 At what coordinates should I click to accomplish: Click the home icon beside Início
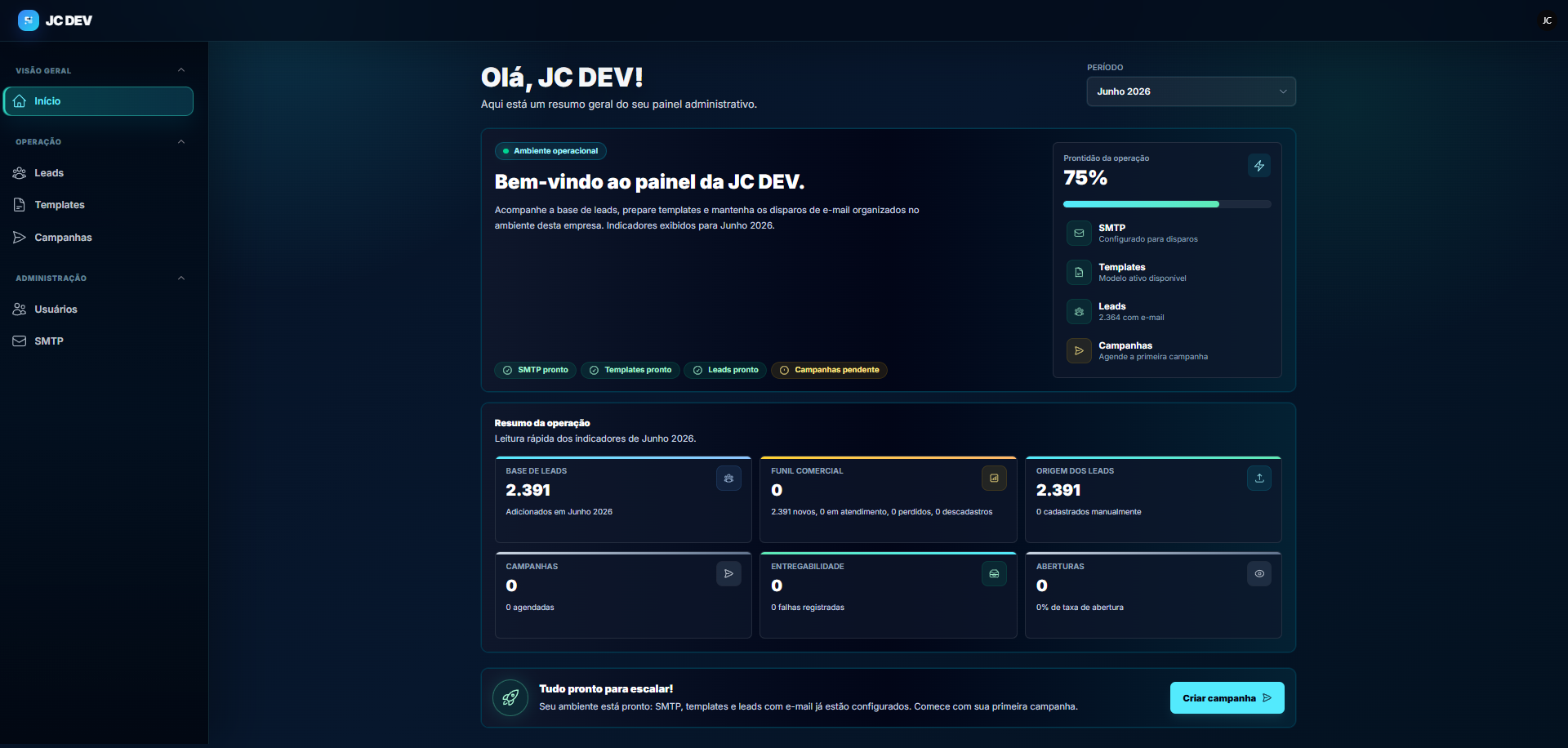20,101
